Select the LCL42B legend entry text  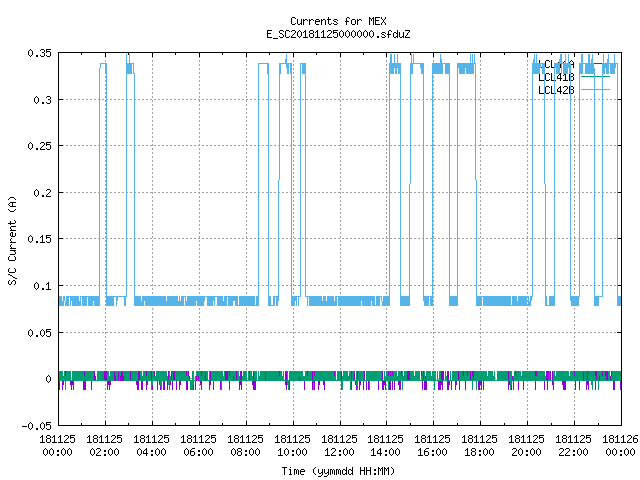tap(556, 90)
